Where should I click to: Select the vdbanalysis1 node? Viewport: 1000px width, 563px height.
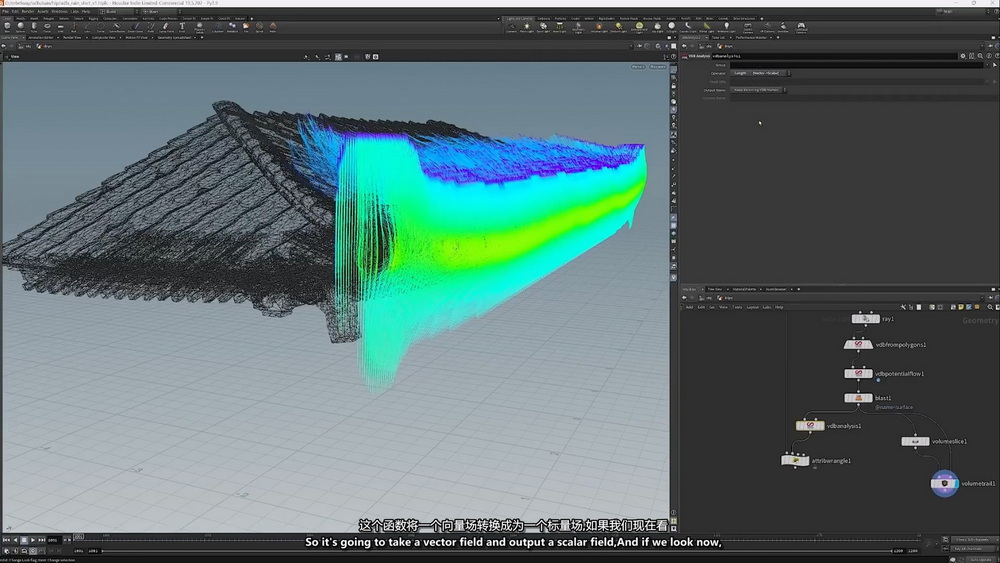[x=810, y=425]
